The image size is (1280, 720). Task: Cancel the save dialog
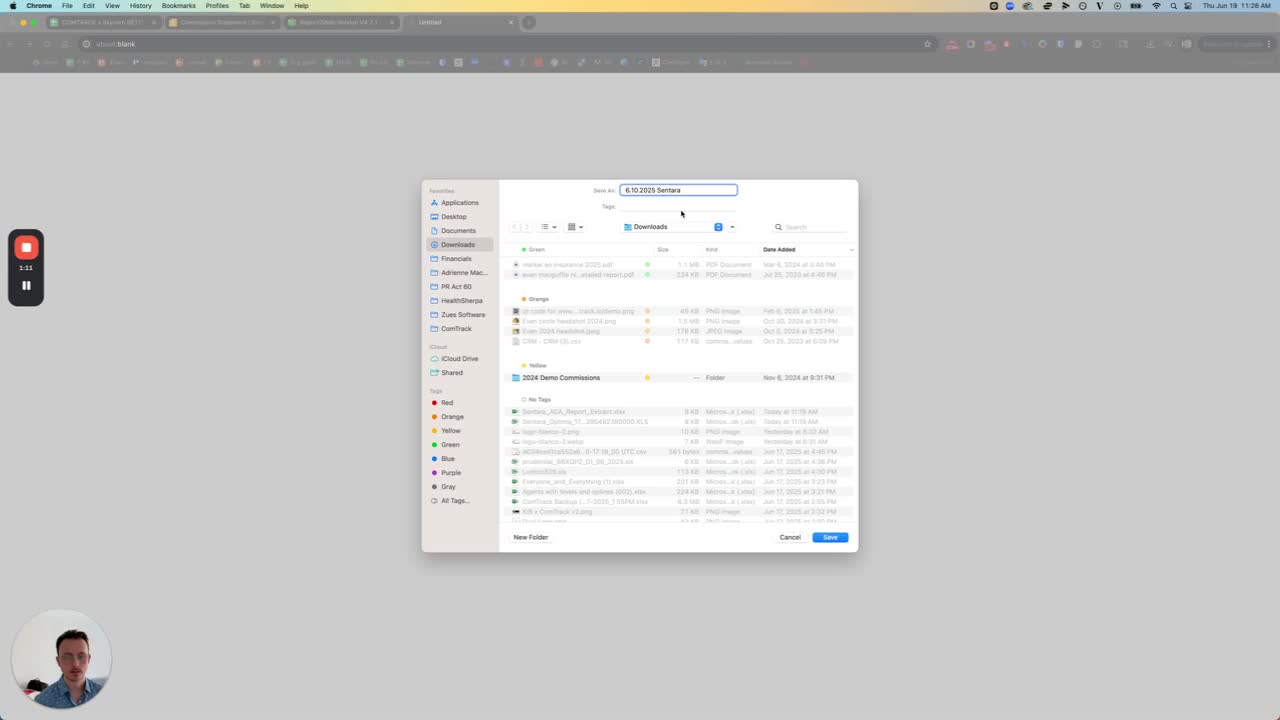[790, 538]
